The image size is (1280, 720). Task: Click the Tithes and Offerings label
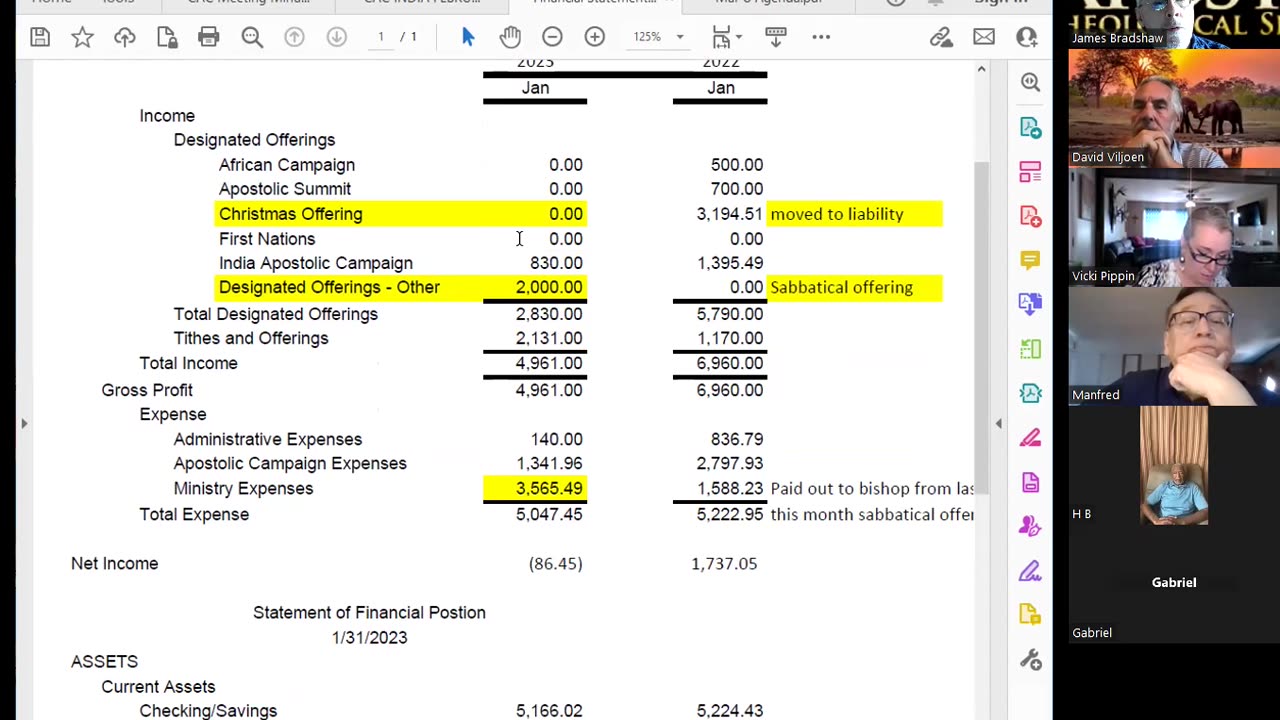coord(251,338)
